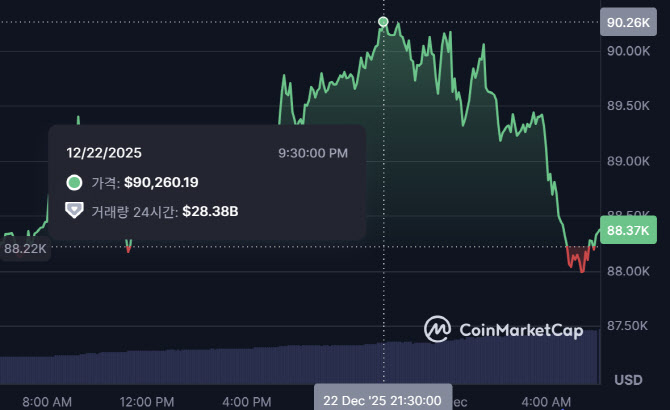Click the 90.26K crosshair price label
The height and width of the screenshot is (410, 670).
[x=628, y=22]
